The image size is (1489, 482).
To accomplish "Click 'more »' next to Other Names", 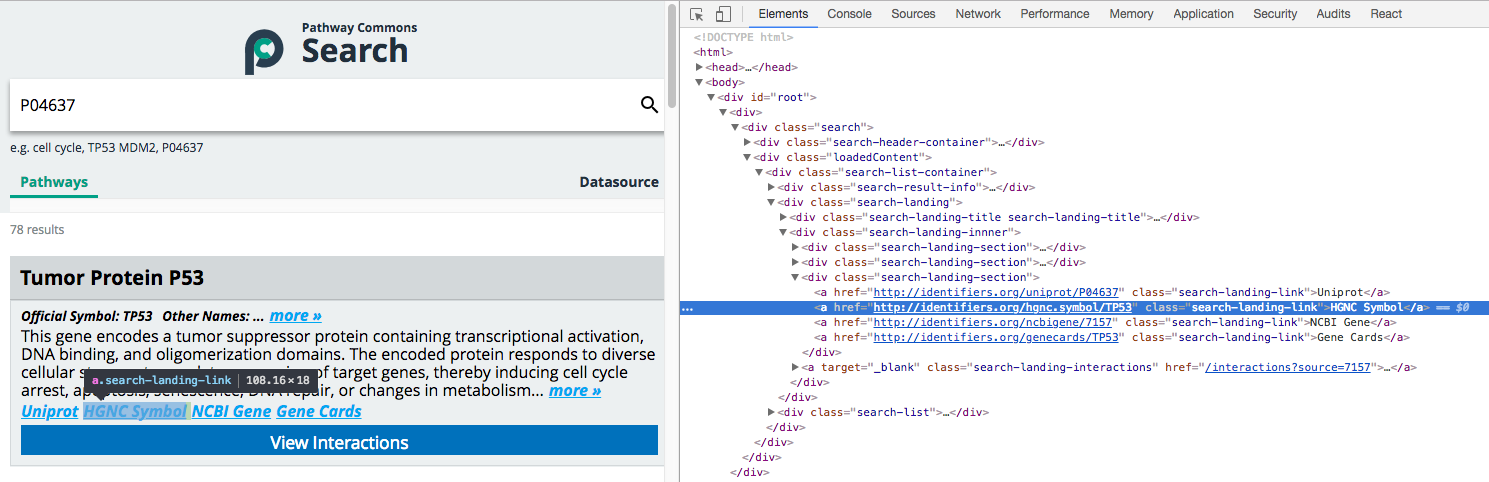I will [x=295, y=315].
